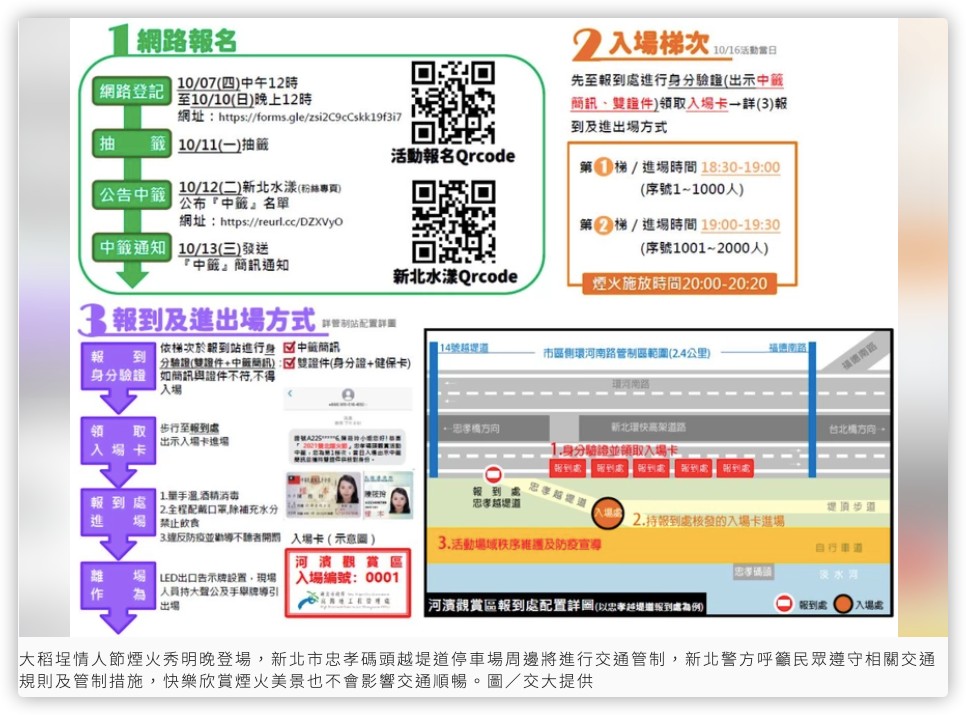Click the orange circled 1 batch number
The image size is (966, 715).
click(603, 168)
